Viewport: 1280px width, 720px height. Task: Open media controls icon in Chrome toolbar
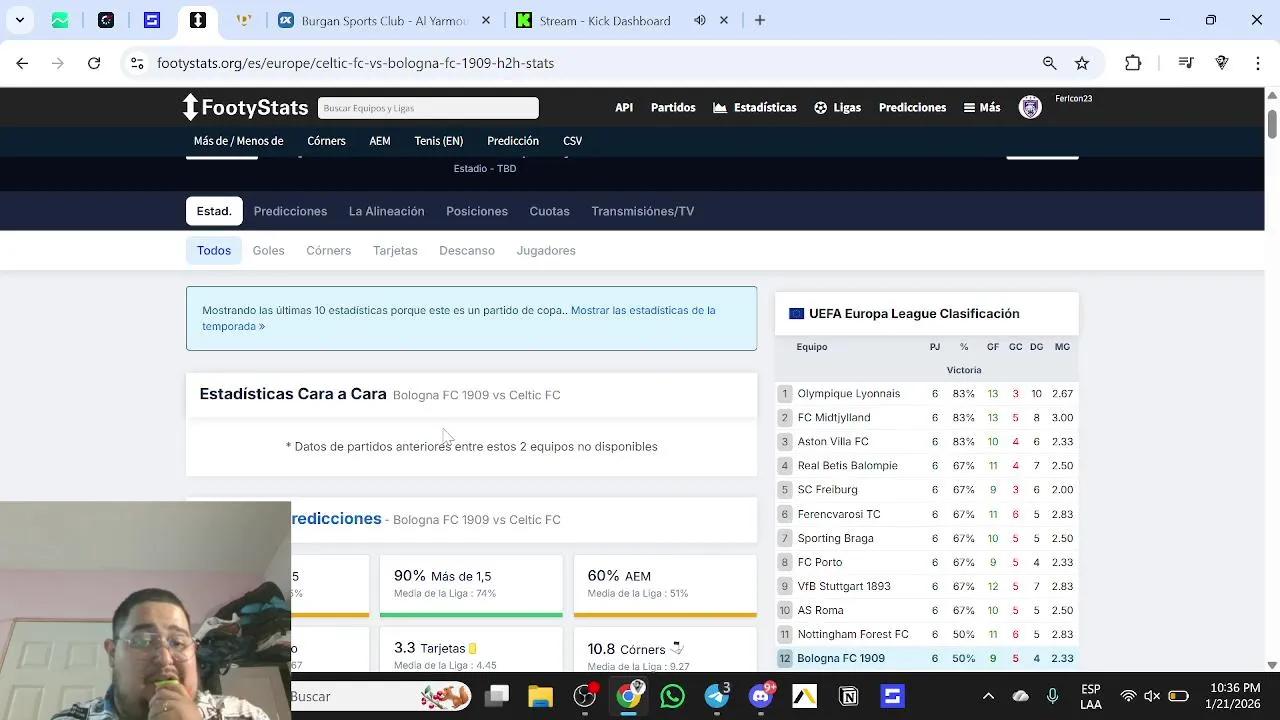1186,63
